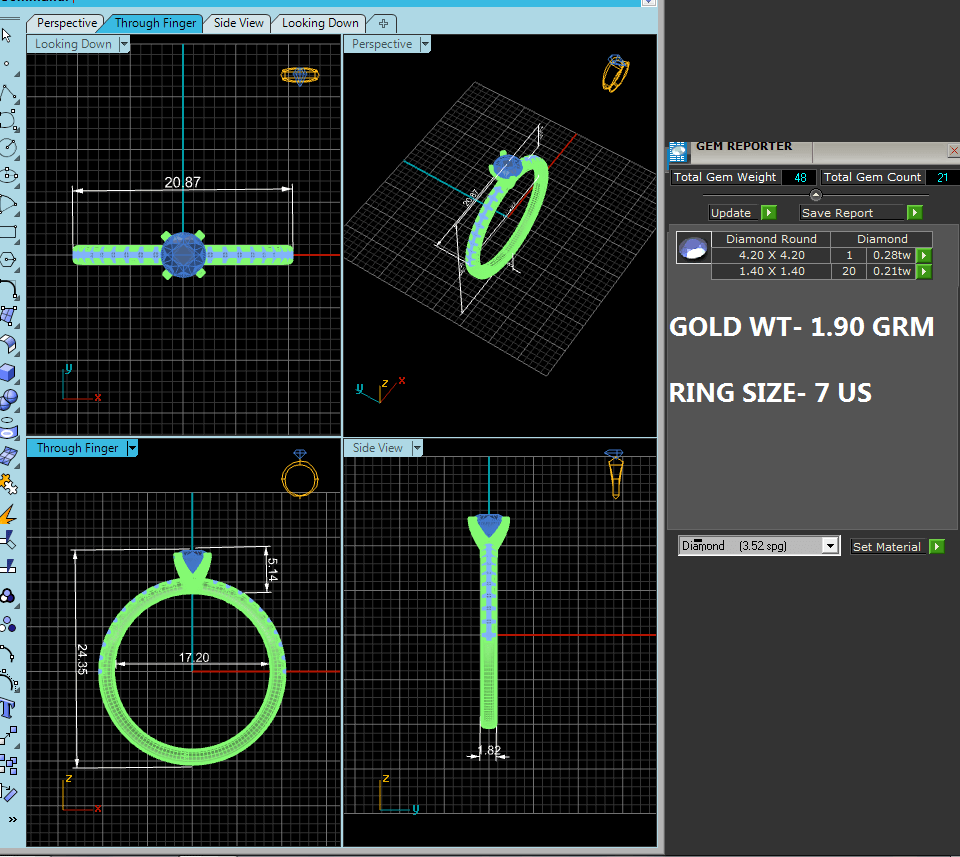Select the arrow pointer tool
Image resolution: width=960 pixels, height=857 pixels.
7,35
